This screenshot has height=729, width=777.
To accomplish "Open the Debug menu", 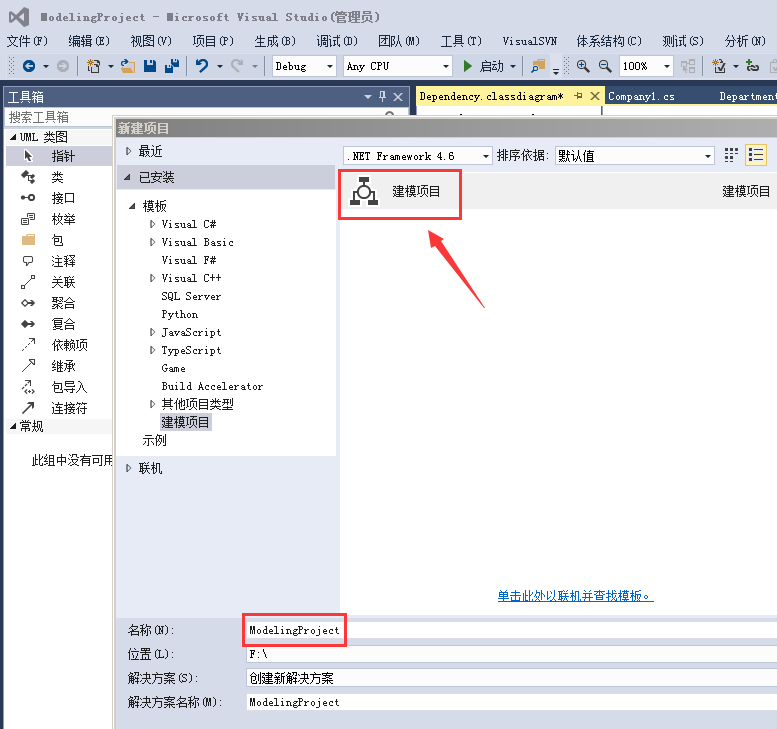I will [336, 41].
